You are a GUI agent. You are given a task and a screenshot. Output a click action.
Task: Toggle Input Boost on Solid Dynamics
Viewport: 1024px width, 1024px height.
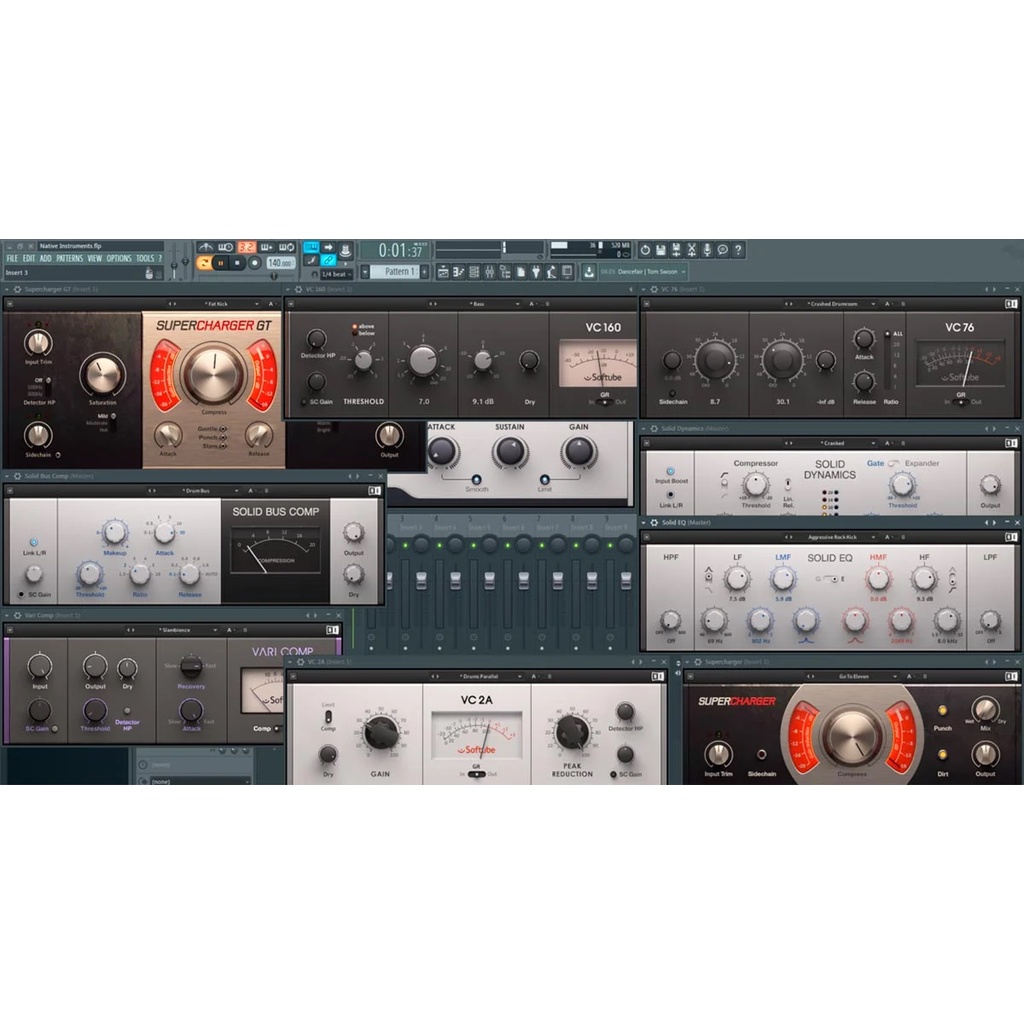671,471
